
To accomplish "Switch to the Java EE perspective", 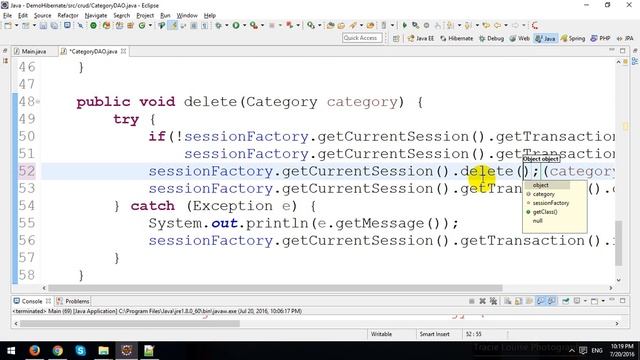I will point(420,38).
